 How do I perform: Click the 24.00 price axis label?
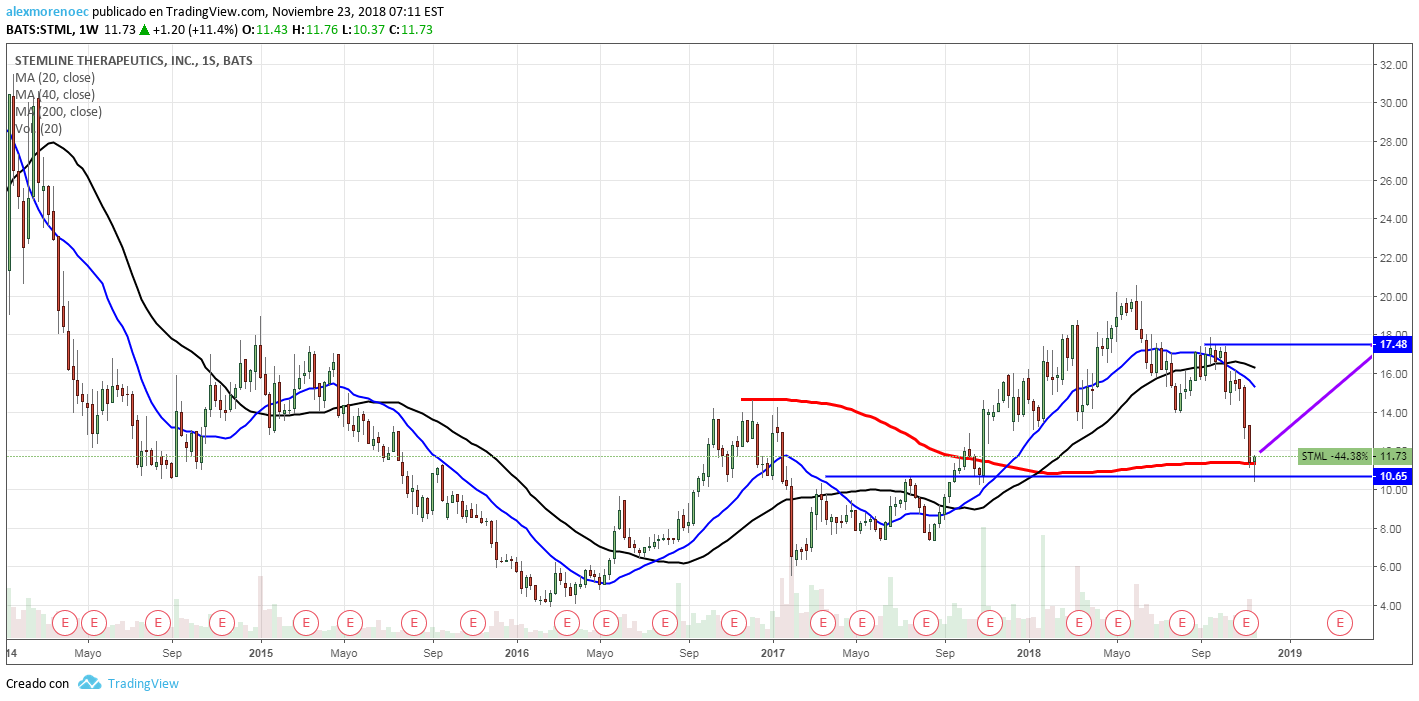point(1394,219)
